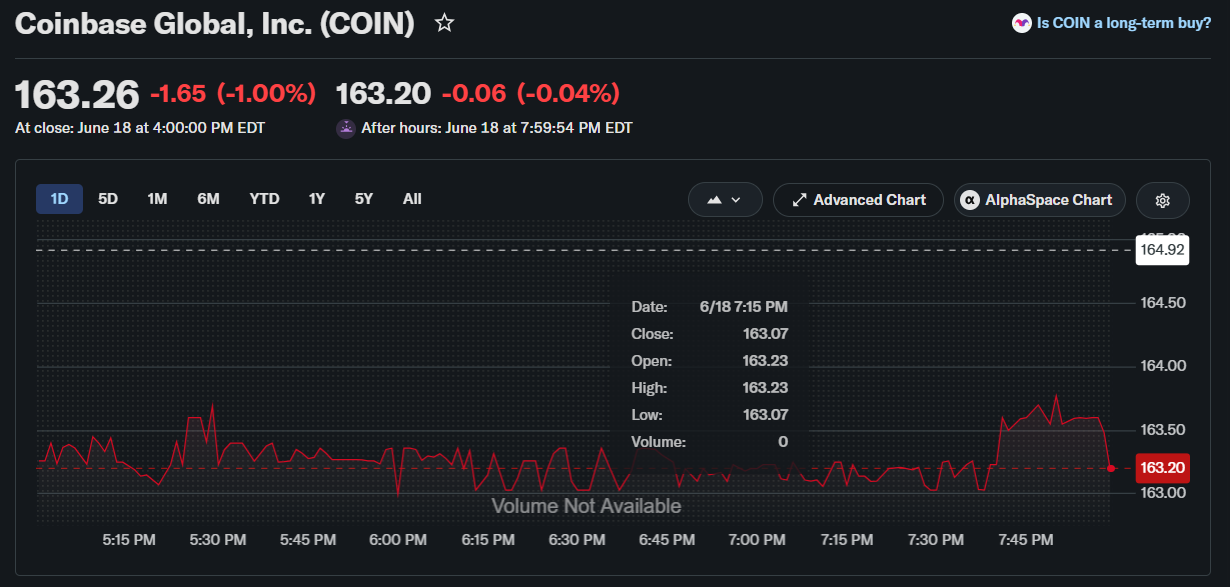Screen dimensions: 1230x587
Task: Click the after-hours moon icon
Action: 346,128
